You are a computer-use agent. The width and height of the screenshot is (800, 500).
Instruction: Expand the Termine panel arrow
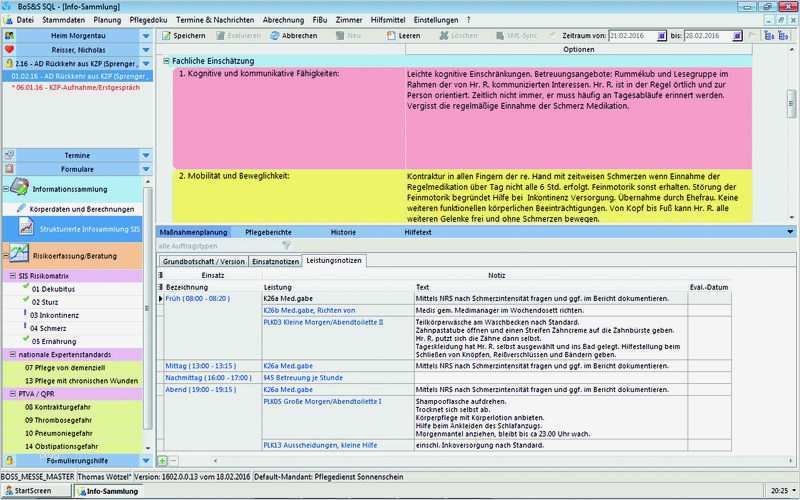coord(146,155)
